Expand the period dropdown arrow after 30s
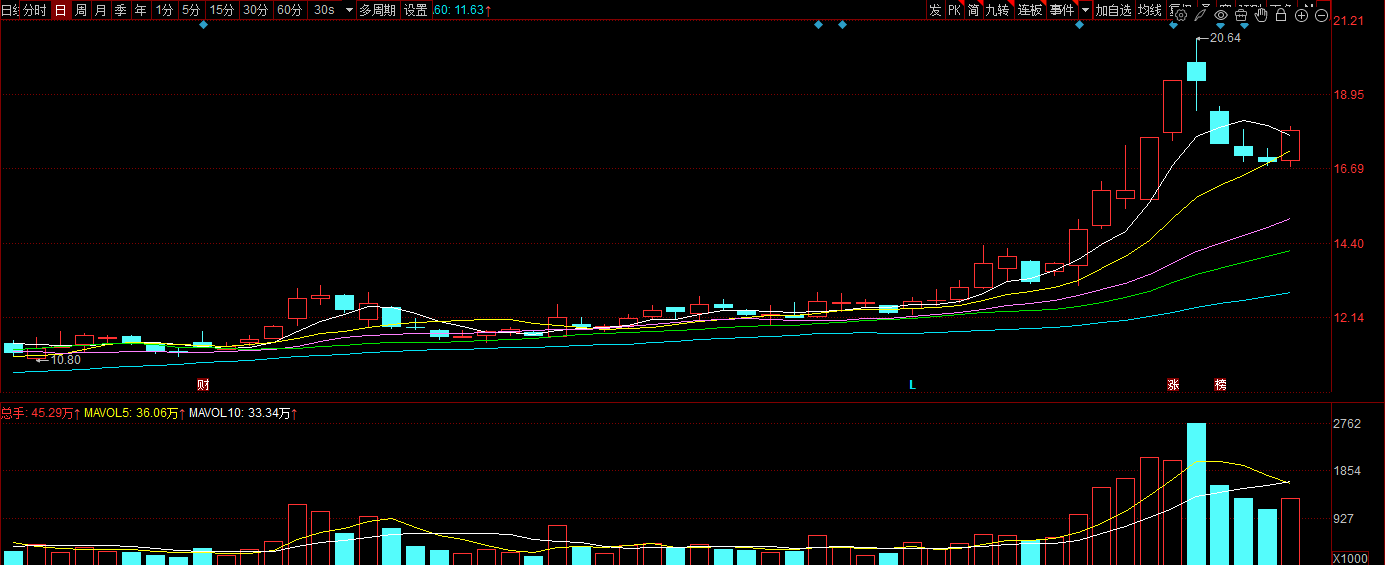 click(x=349, y=10)
